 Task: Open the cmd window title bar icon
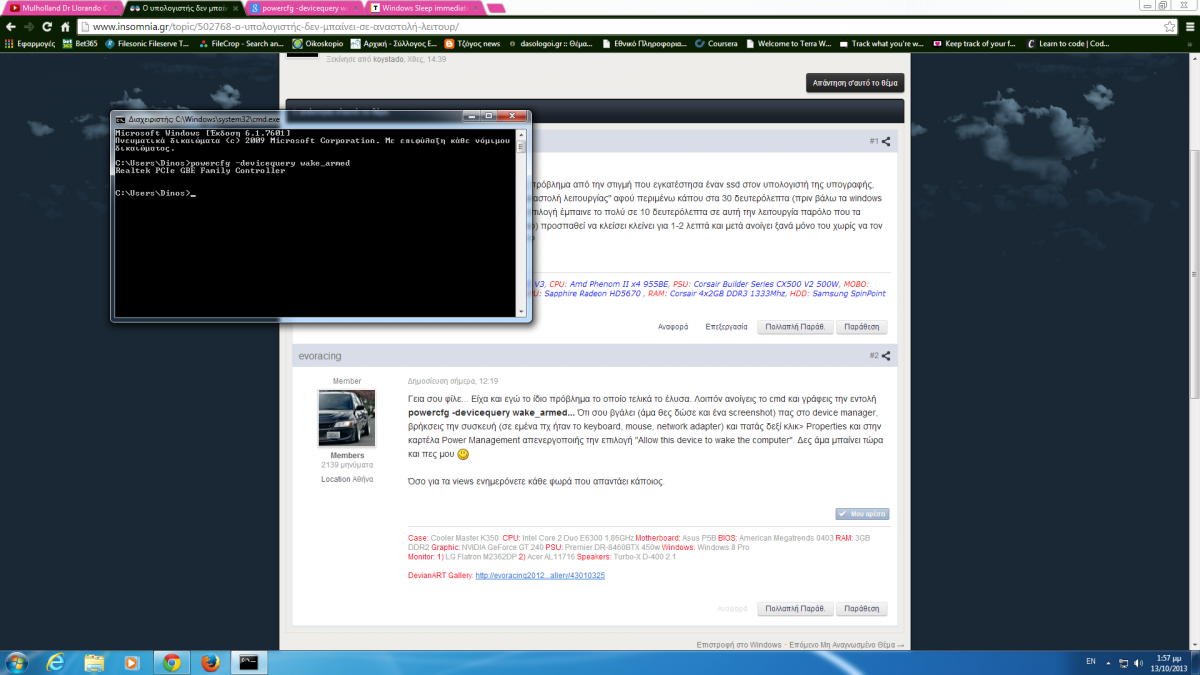(x=121, y=118)
